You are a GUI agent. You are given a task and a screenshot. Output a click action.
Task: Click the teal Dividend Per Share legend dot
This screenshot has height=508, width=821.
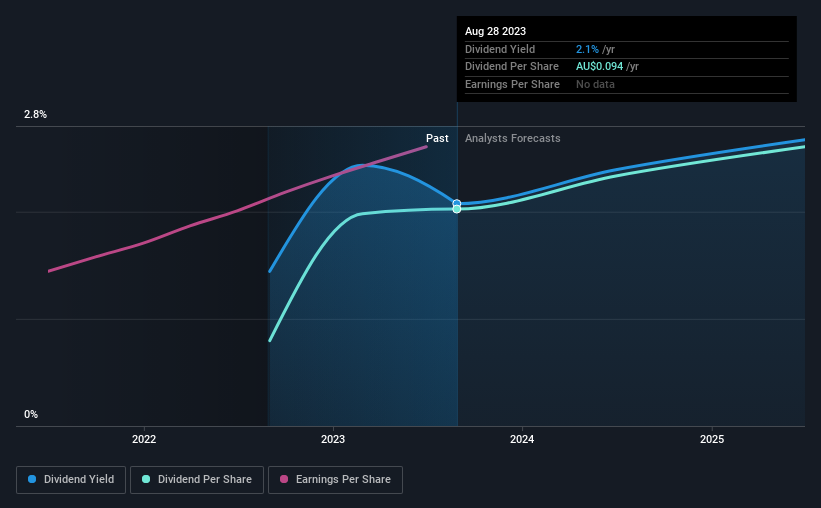146,479
